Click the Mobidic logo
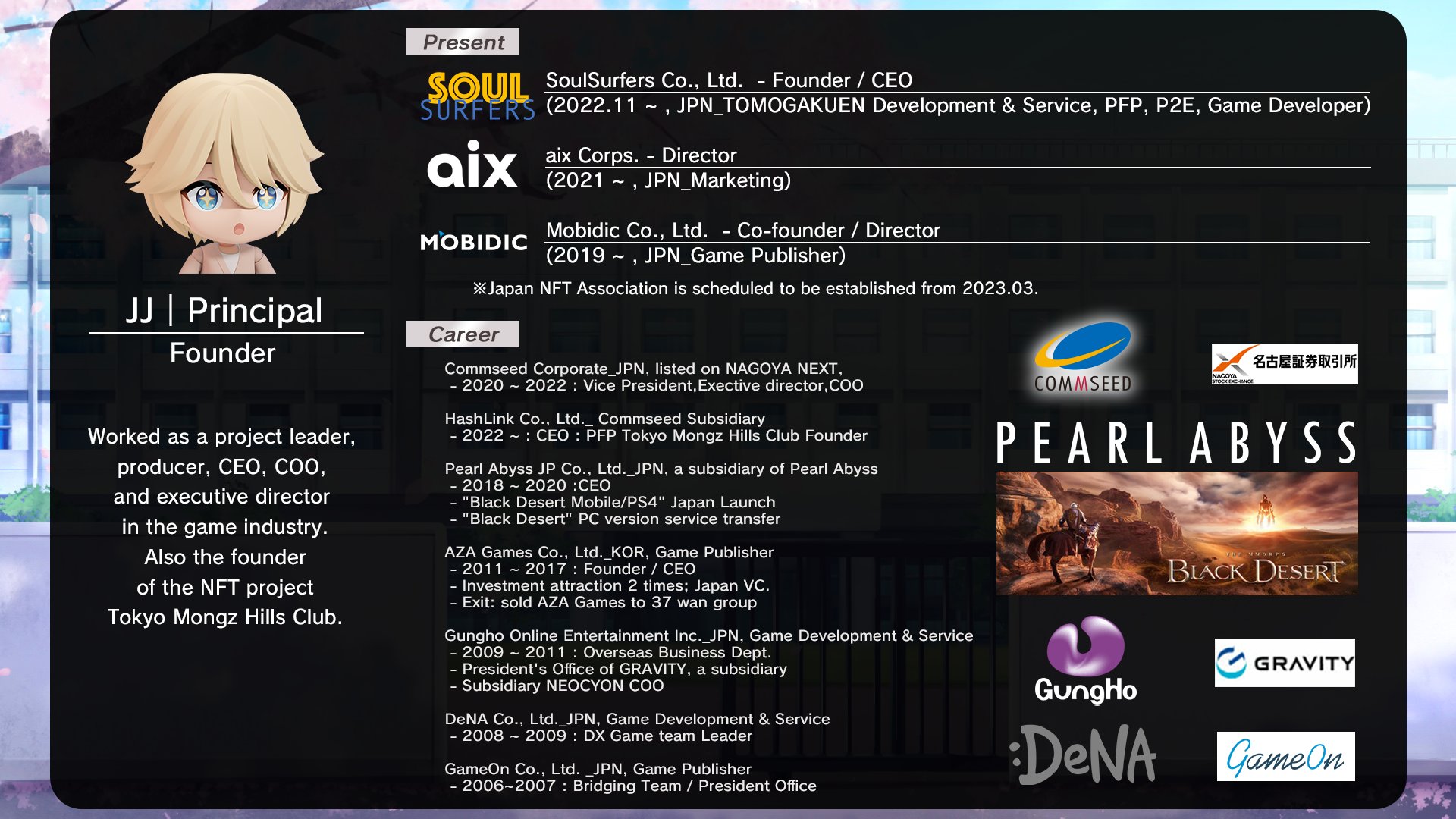 coord(474,242)
